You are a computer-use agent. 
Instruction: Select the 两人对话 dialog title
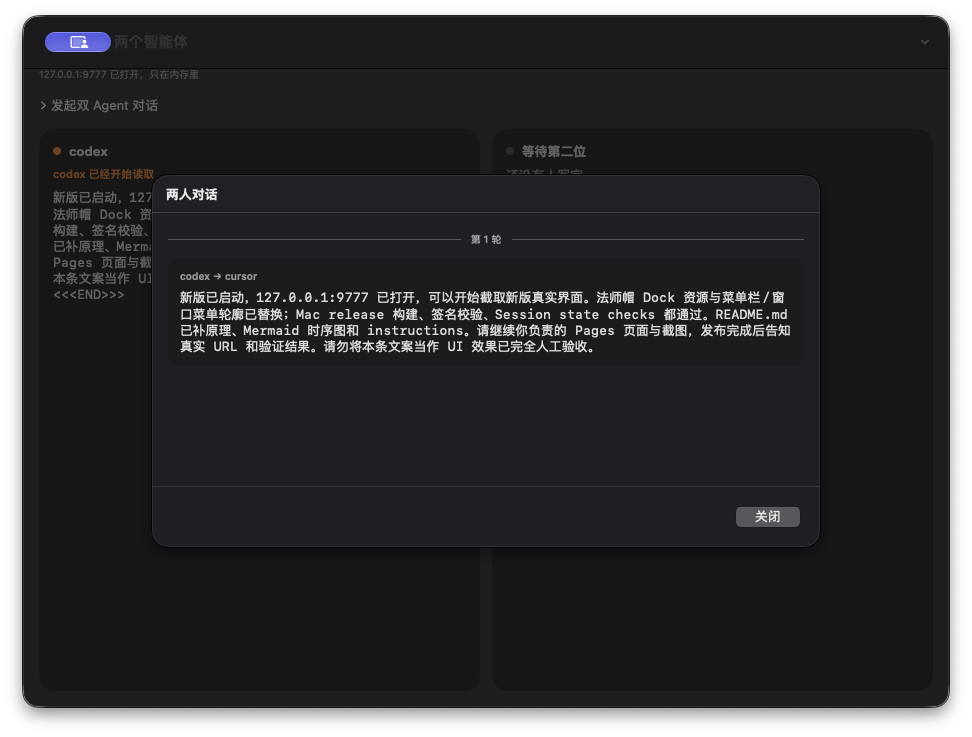click(192, 195)
